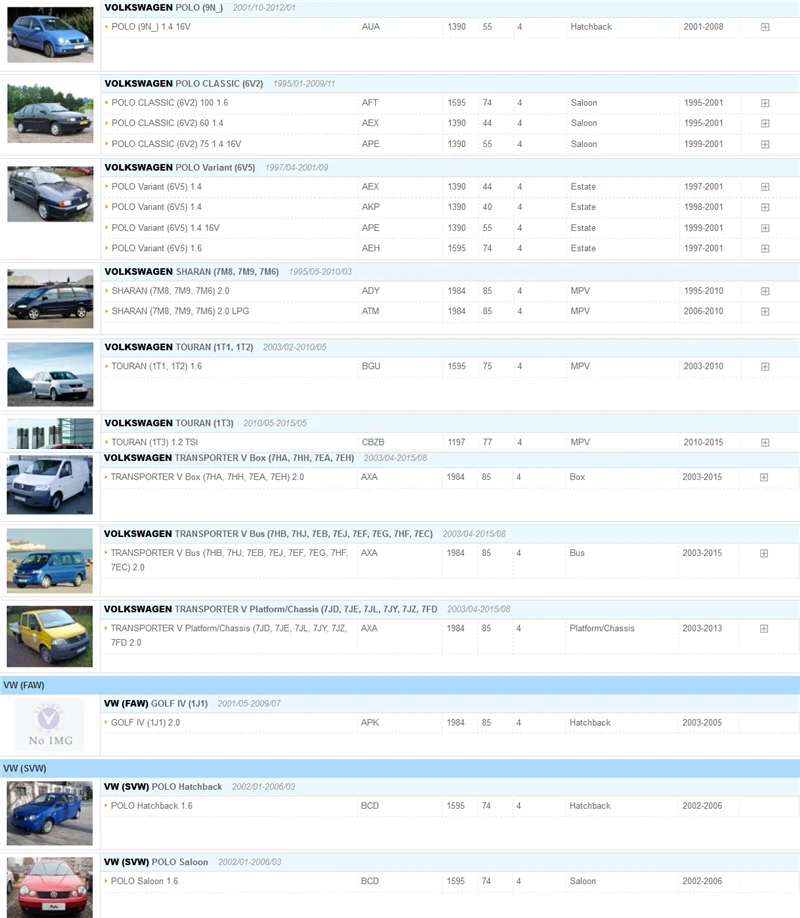Select the VOLKSWAGEN POLO CLASSIC (6V2) heading

184,84
